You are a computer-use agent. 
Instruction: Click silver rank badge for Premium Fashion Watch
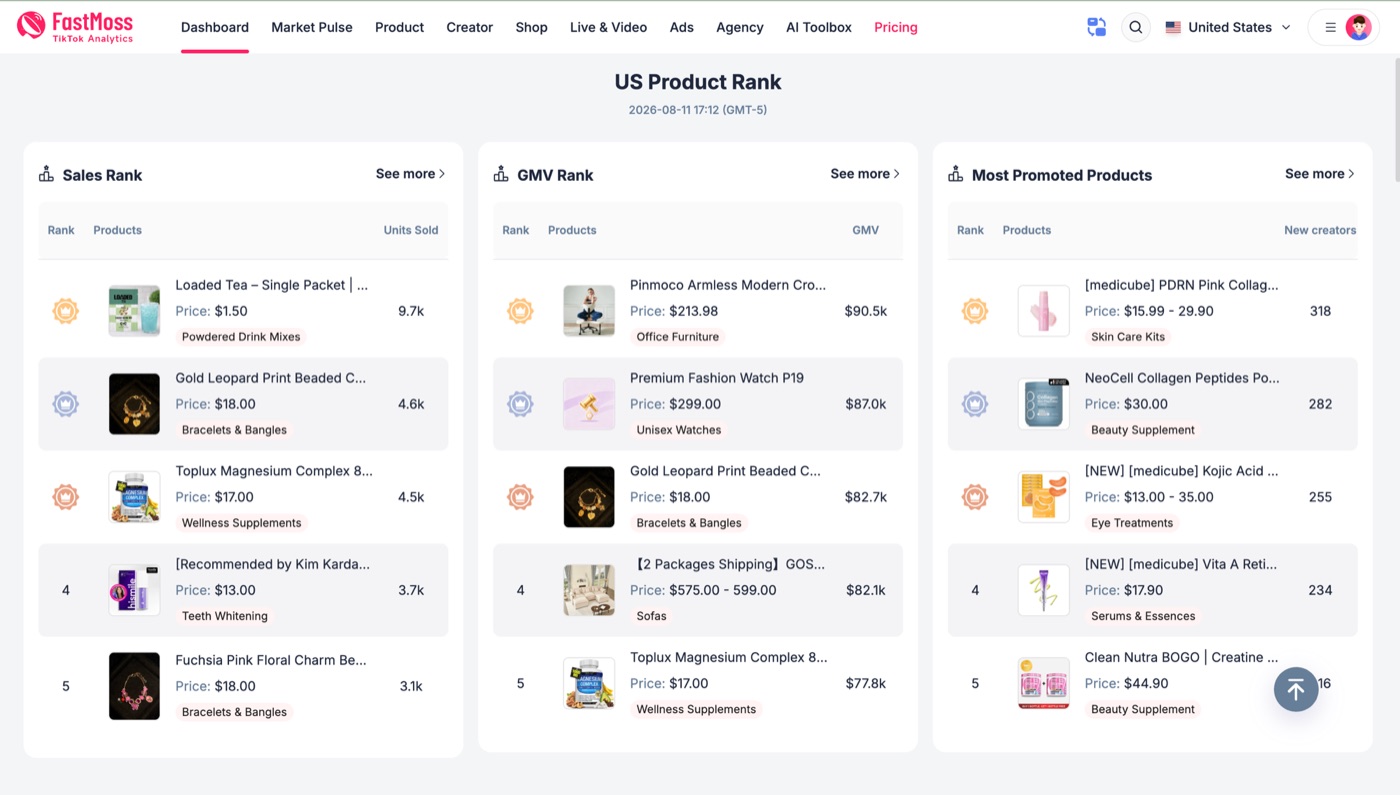[520, 404]
